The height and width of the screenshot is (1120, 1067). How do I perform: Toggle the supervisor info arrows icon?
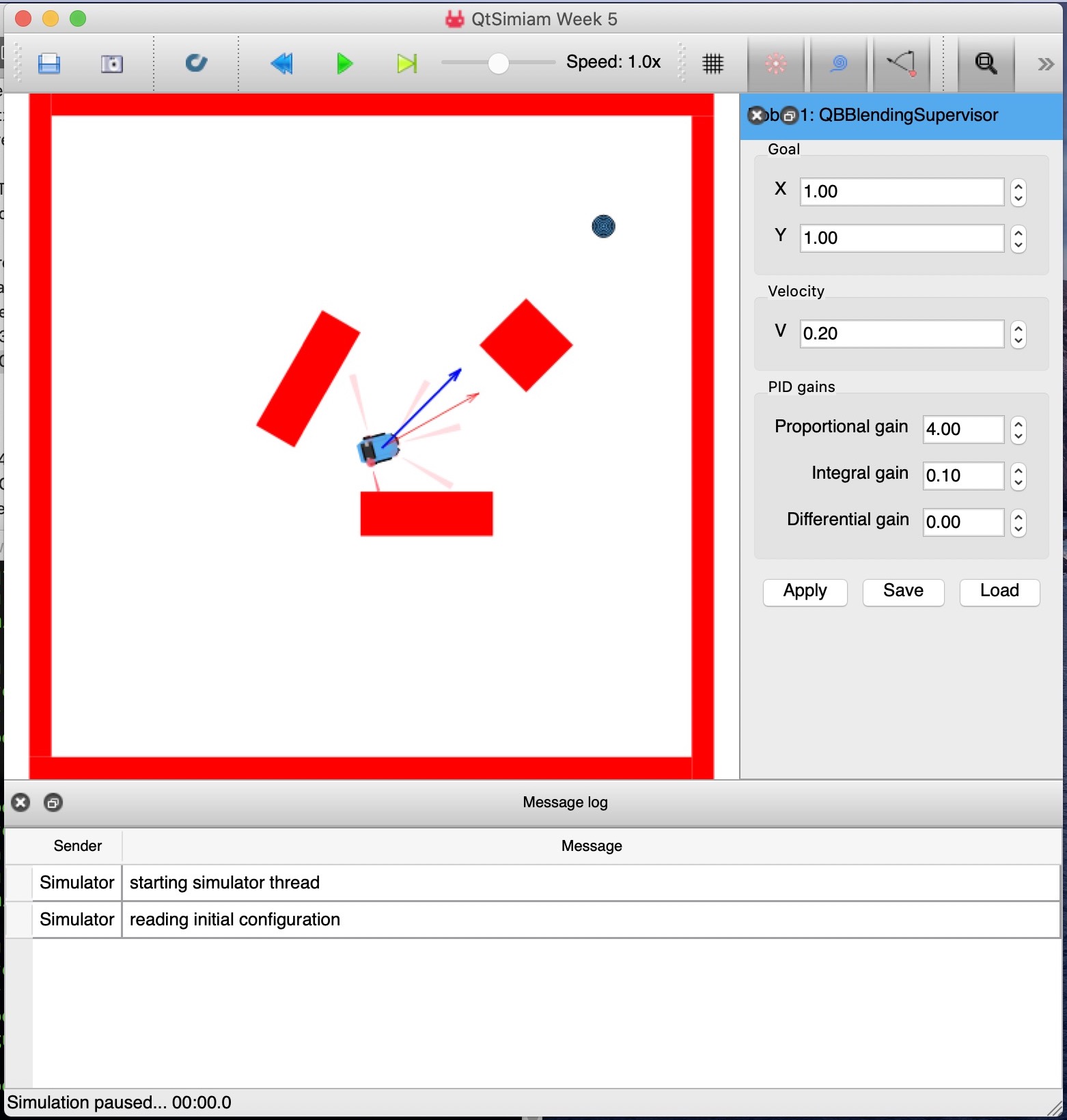902,64
